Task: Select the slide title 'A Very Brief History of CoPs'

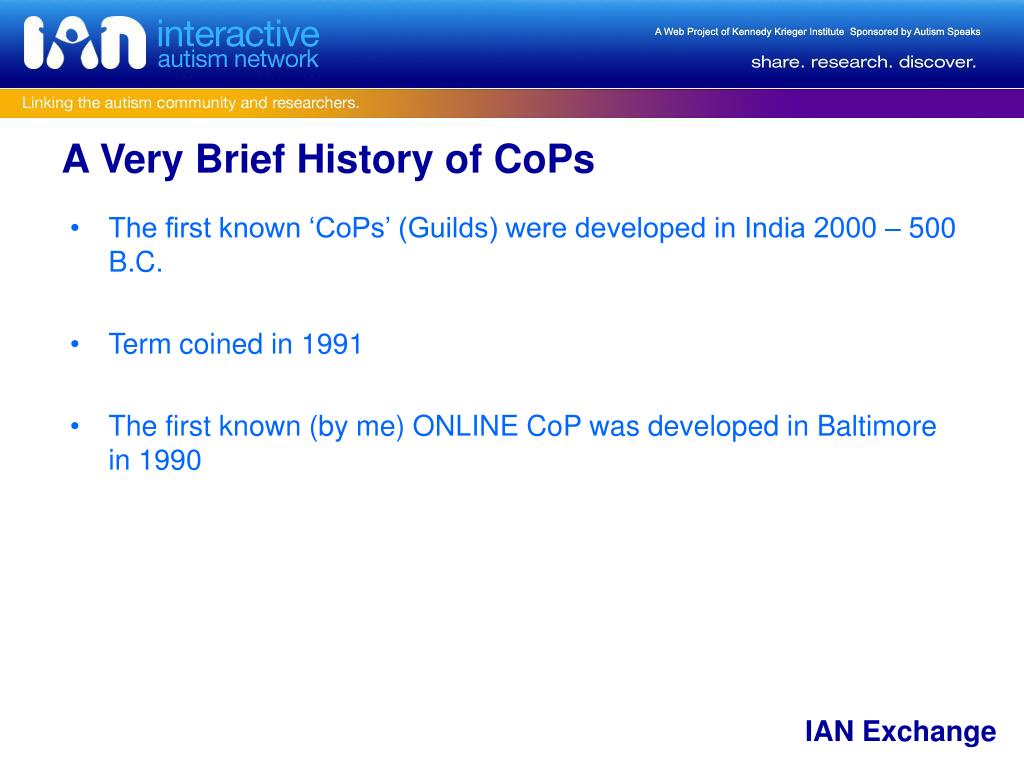Action: (328, 159)
